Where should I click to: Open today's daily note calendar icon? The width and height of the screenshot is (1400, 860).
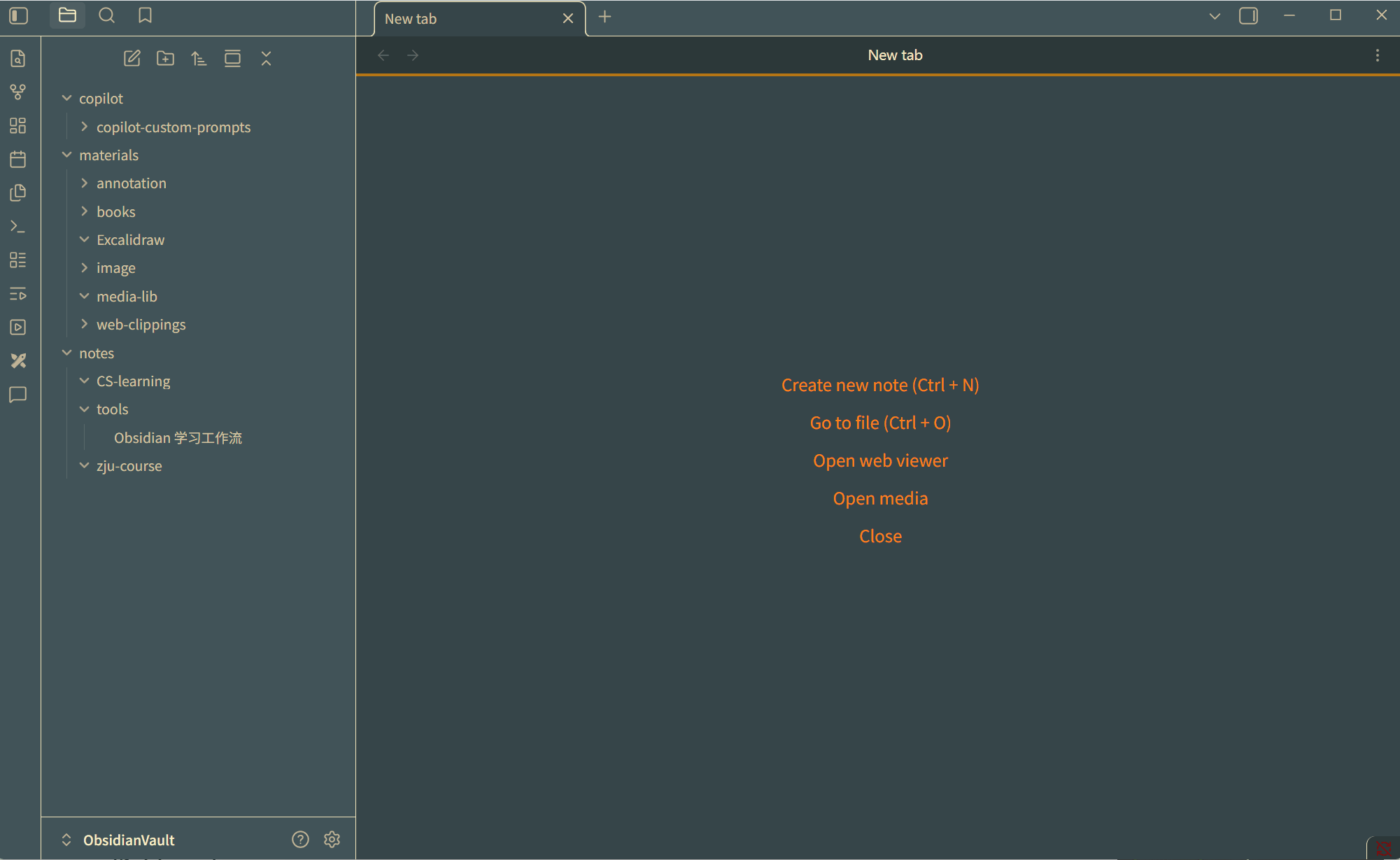point(18,160)
